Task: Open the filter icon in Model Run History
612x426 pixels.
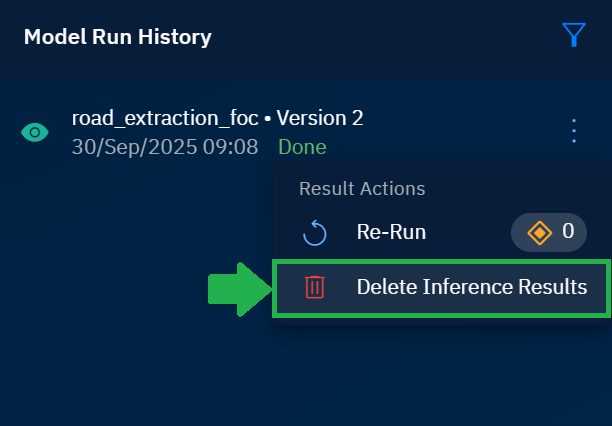Action: click(573, 37)
